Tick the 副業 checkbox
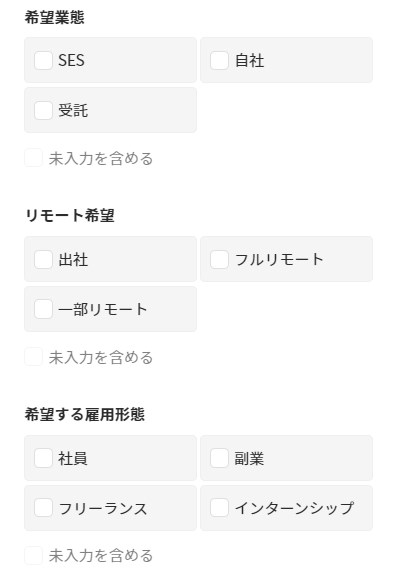Image resolution: width=396 pixels, height=582 pixels. 219,458
